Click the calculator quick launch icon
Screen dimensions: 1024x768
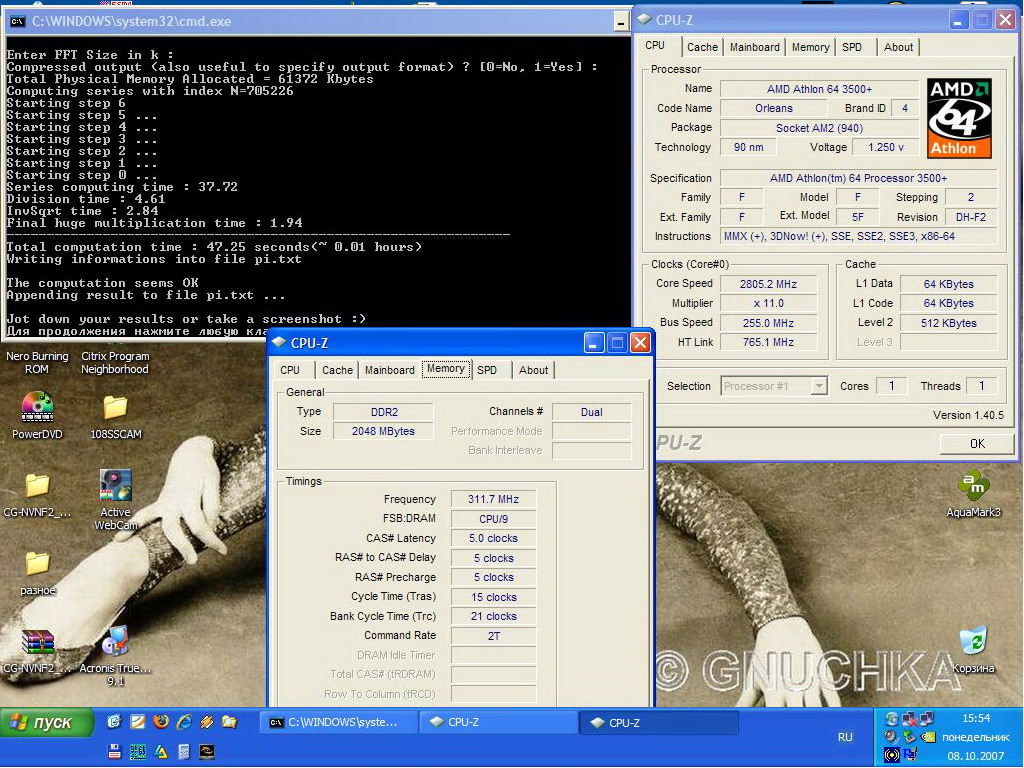[184, 752]
